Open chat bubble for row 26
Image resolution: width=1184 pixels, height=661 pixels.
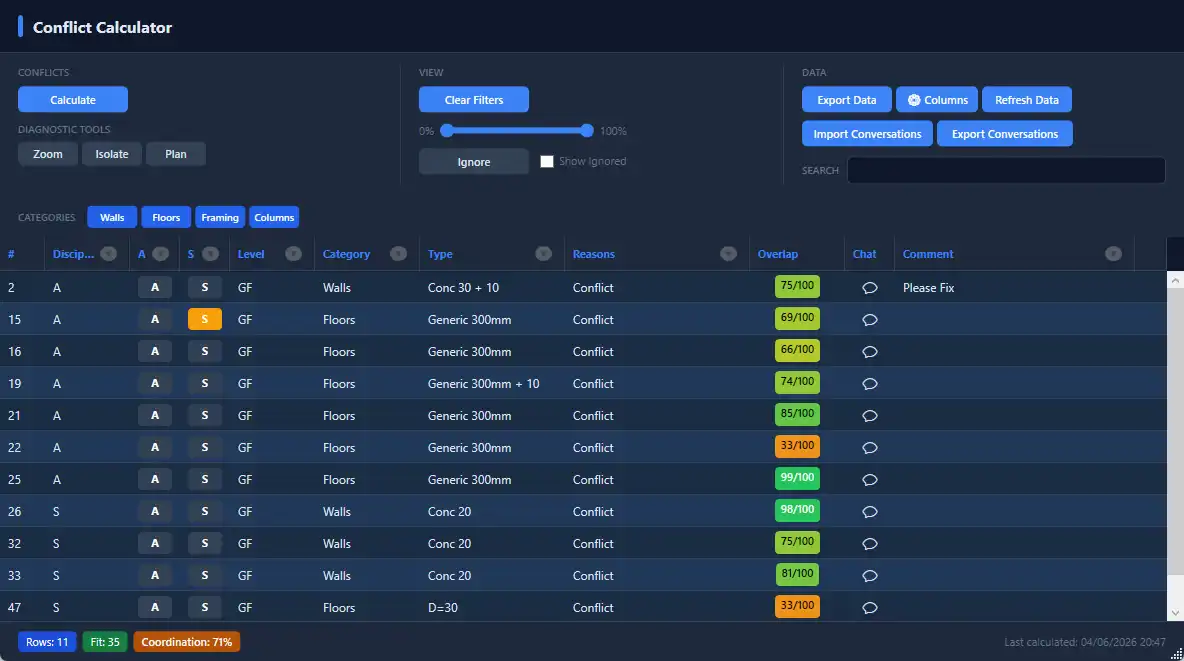click(x=870, y=511)
